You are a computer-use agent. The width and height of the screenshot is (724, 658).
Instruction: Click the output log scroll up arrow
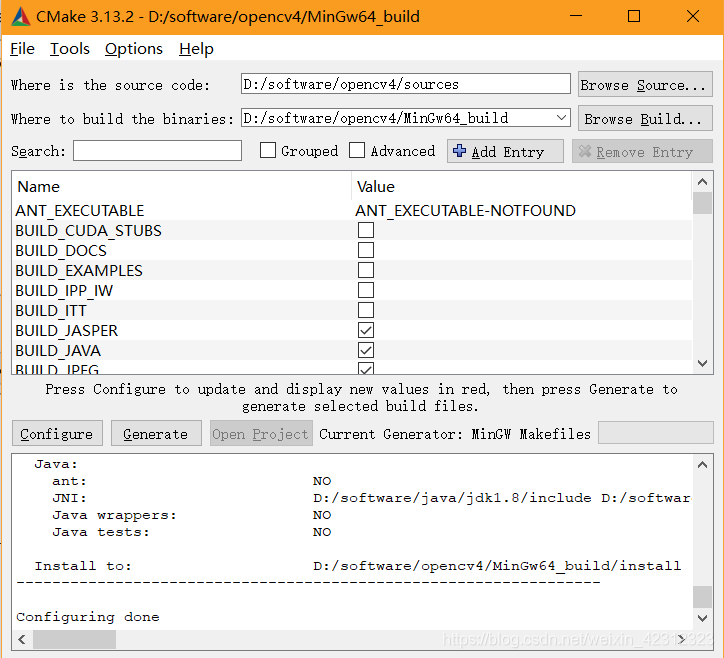702,465
